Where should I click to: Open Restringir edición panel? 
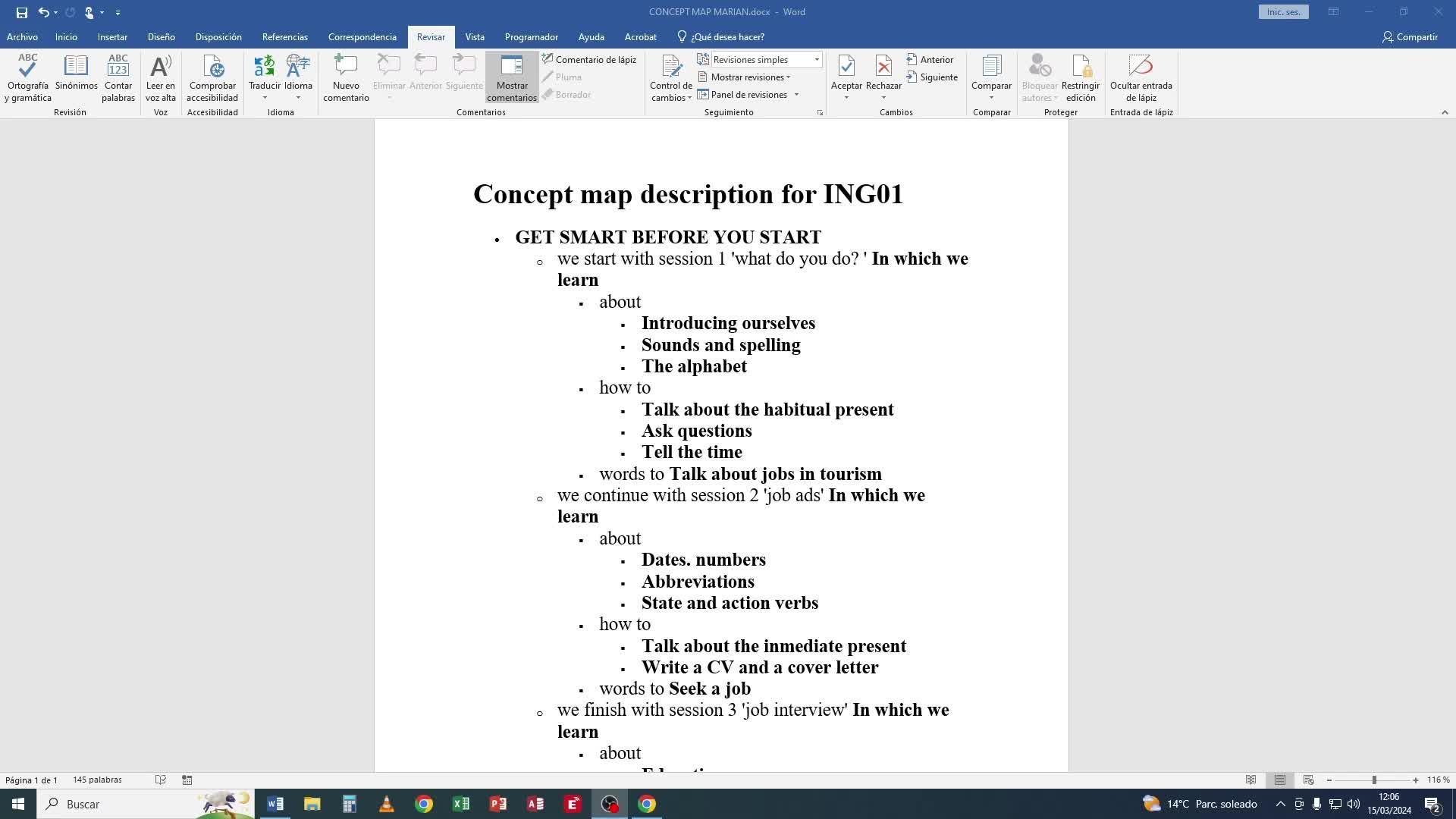[x=1080, y=77]
